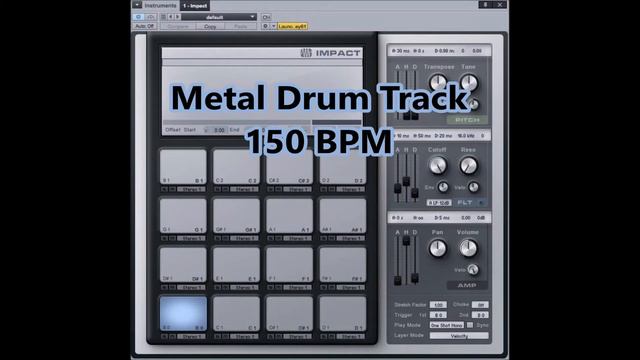Trigger the C#1 drum pad

[289, 313]
